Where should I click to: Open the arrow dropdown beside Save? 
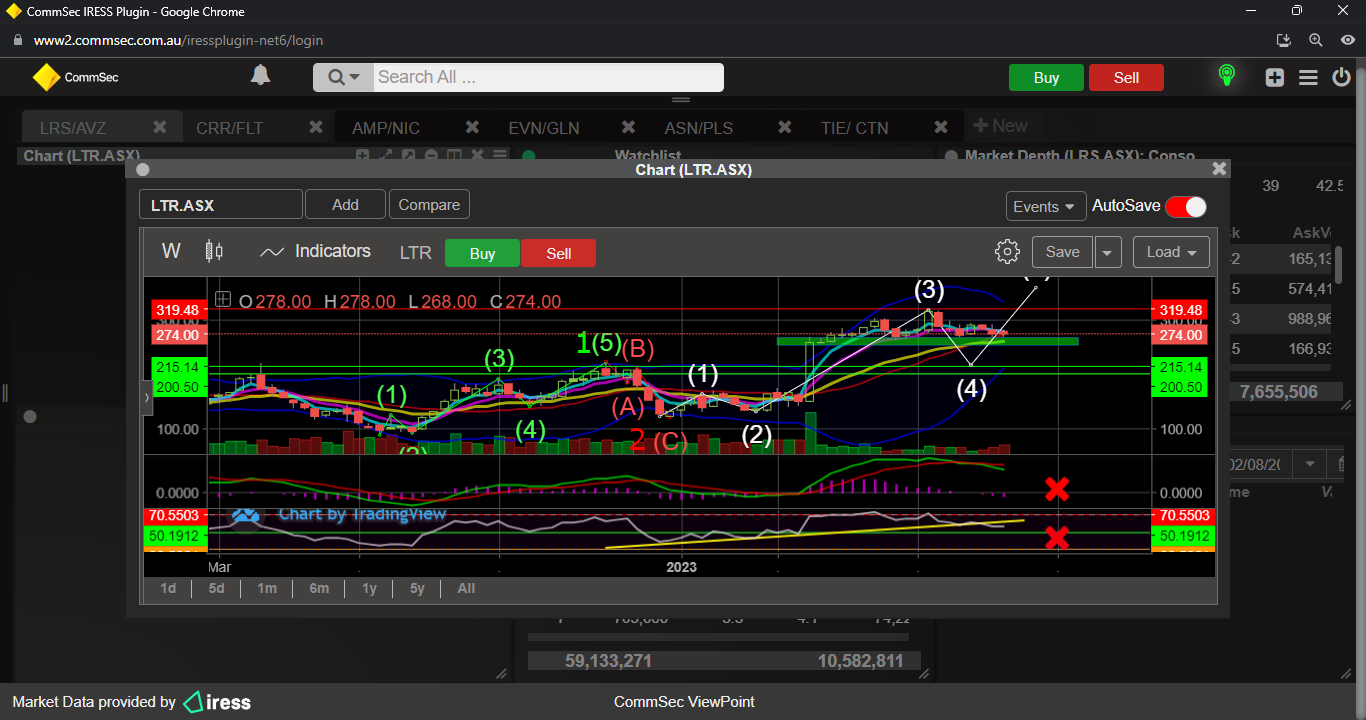(1108, 252)
